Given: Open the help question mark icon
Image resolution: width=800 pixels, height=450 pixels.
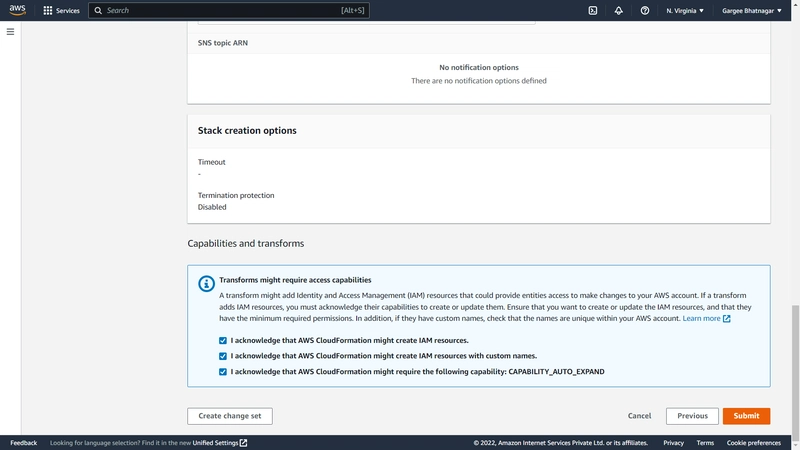Looking at the screenshot, I should point(645,10).
